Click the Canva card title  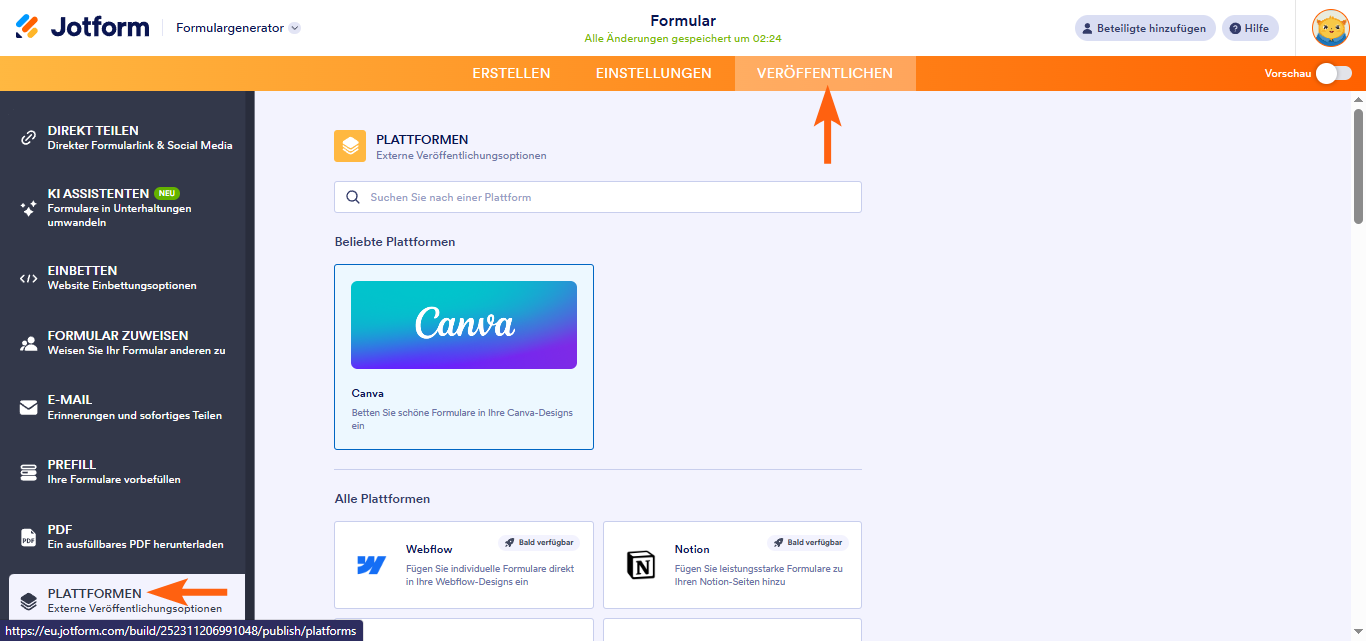coord(367,393)
